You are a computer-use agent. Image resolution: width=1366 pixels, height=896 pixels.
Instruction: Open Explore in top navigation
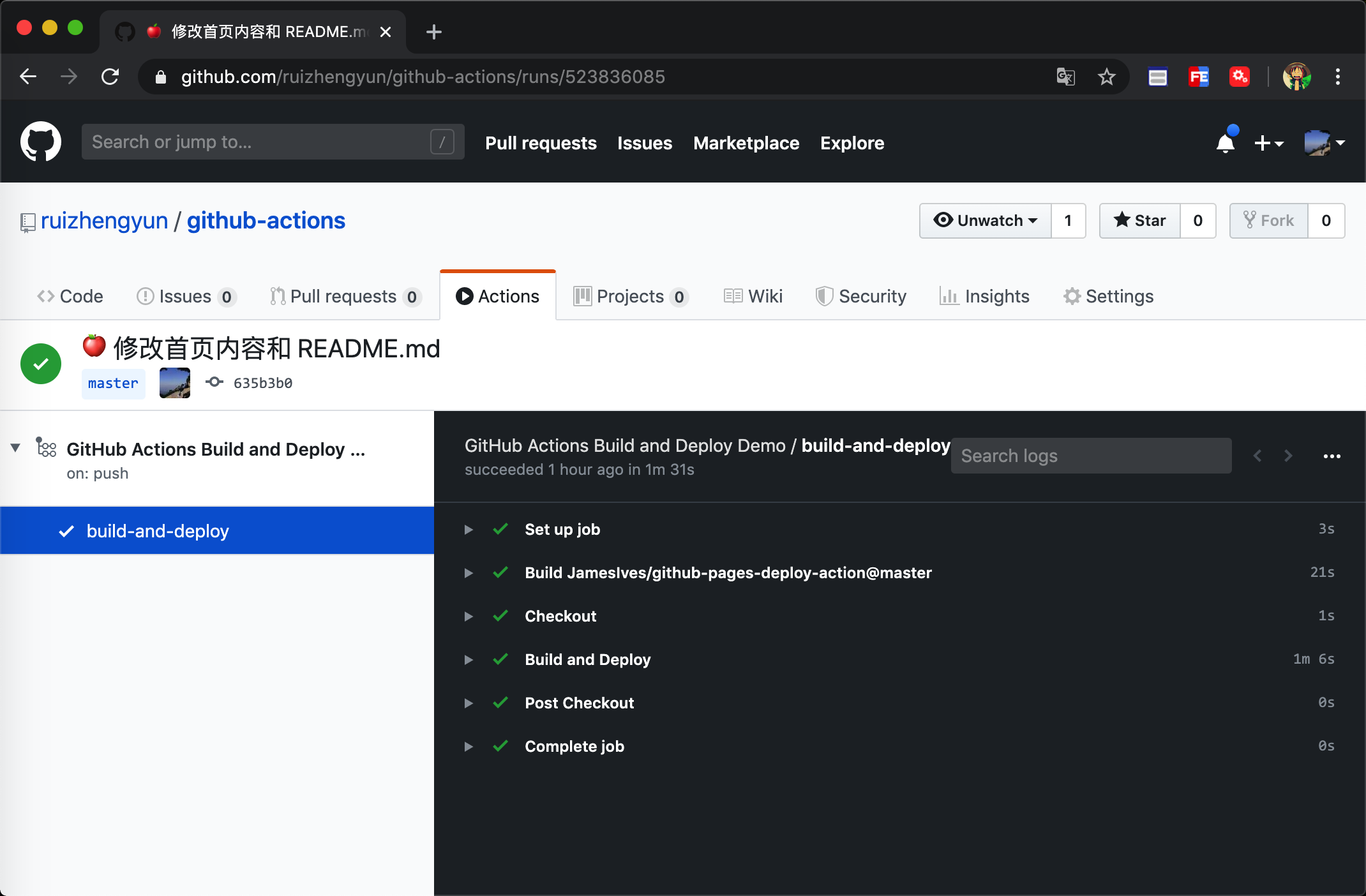click(852, 143)
